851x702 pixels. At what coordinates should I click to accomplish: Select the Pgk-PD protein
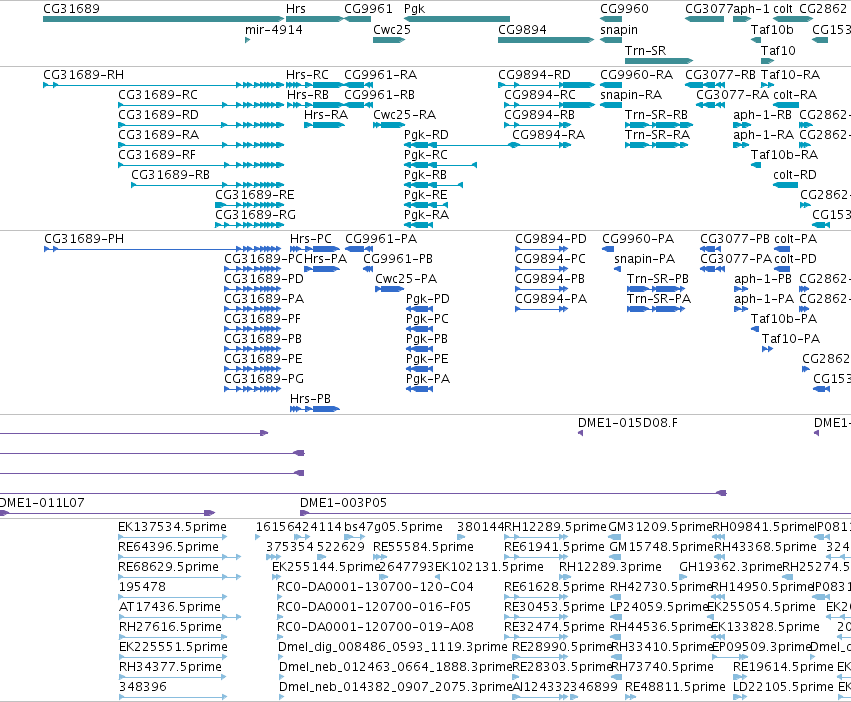[x=420, y=309]
